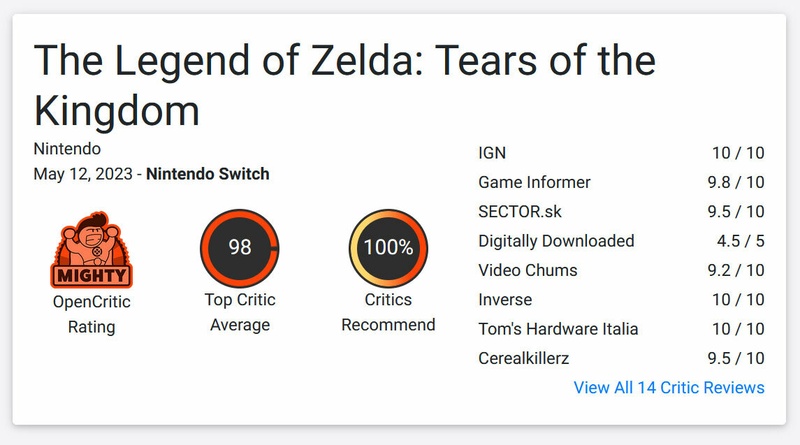800x445 pixels.
Task: Select the IGN review entry
Action: (492, 153)
